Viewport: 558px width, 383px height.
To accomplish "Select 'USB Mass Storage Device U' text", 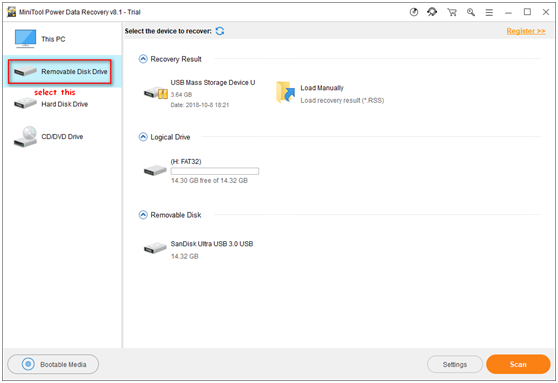I will click(213, 83).
